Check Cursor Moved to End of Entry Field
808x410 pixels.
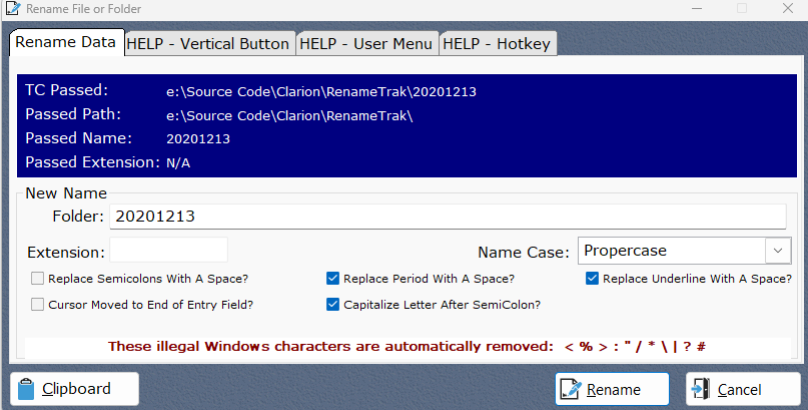(38, 304)
